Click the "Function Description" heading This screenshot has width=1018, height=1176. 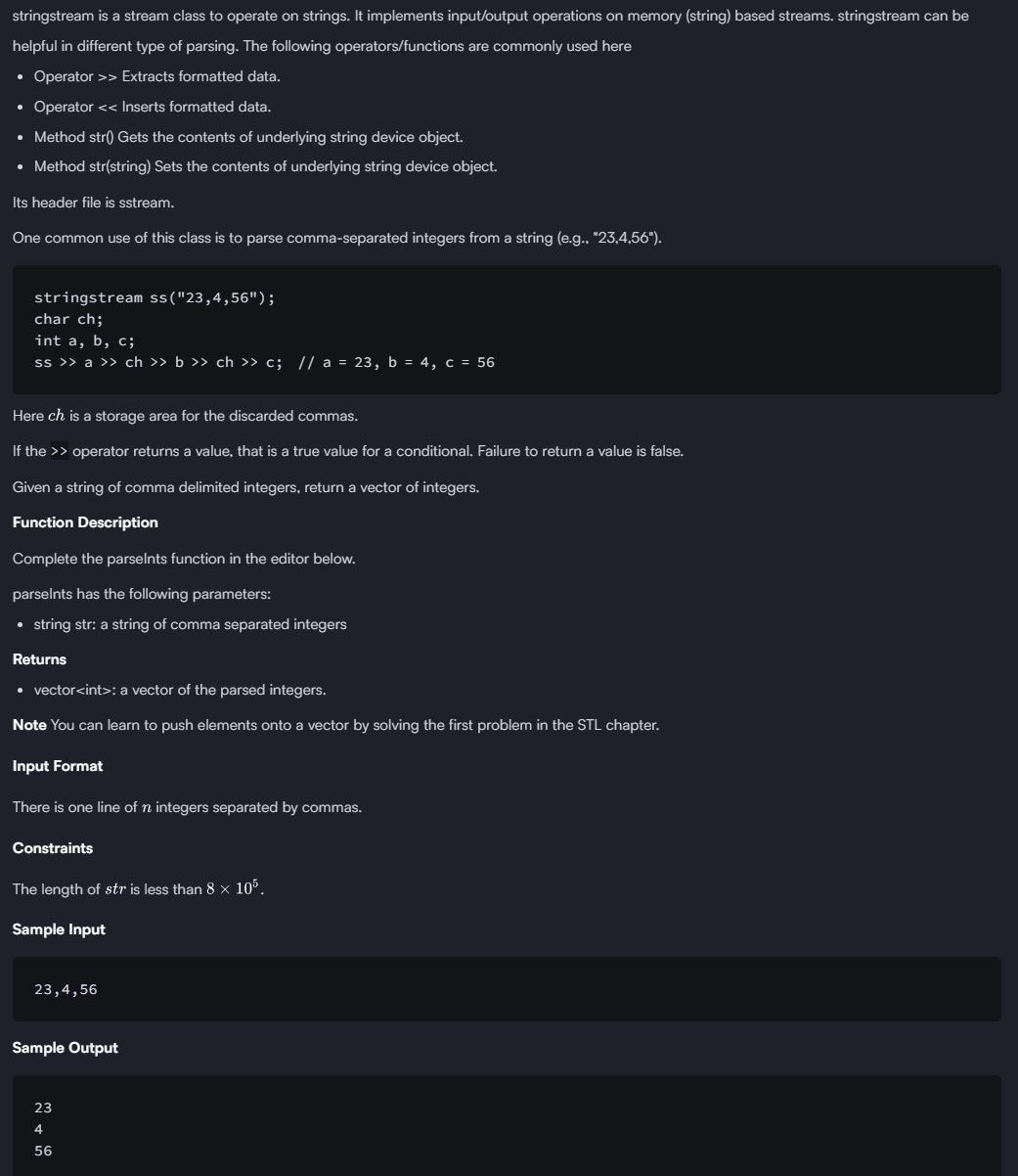click(x=85, y=522)
